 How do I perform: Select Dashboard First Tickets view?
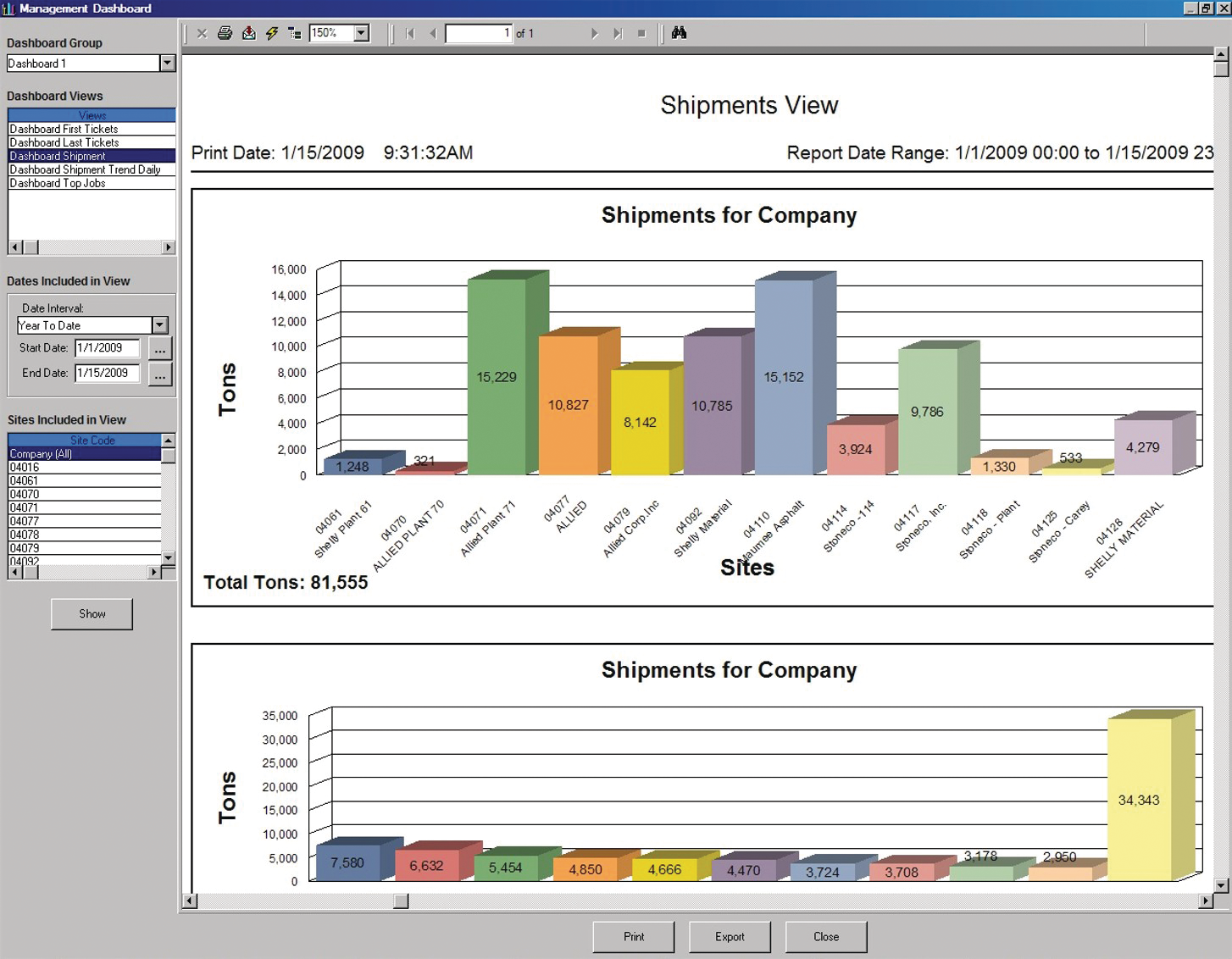tap(92, 129)
